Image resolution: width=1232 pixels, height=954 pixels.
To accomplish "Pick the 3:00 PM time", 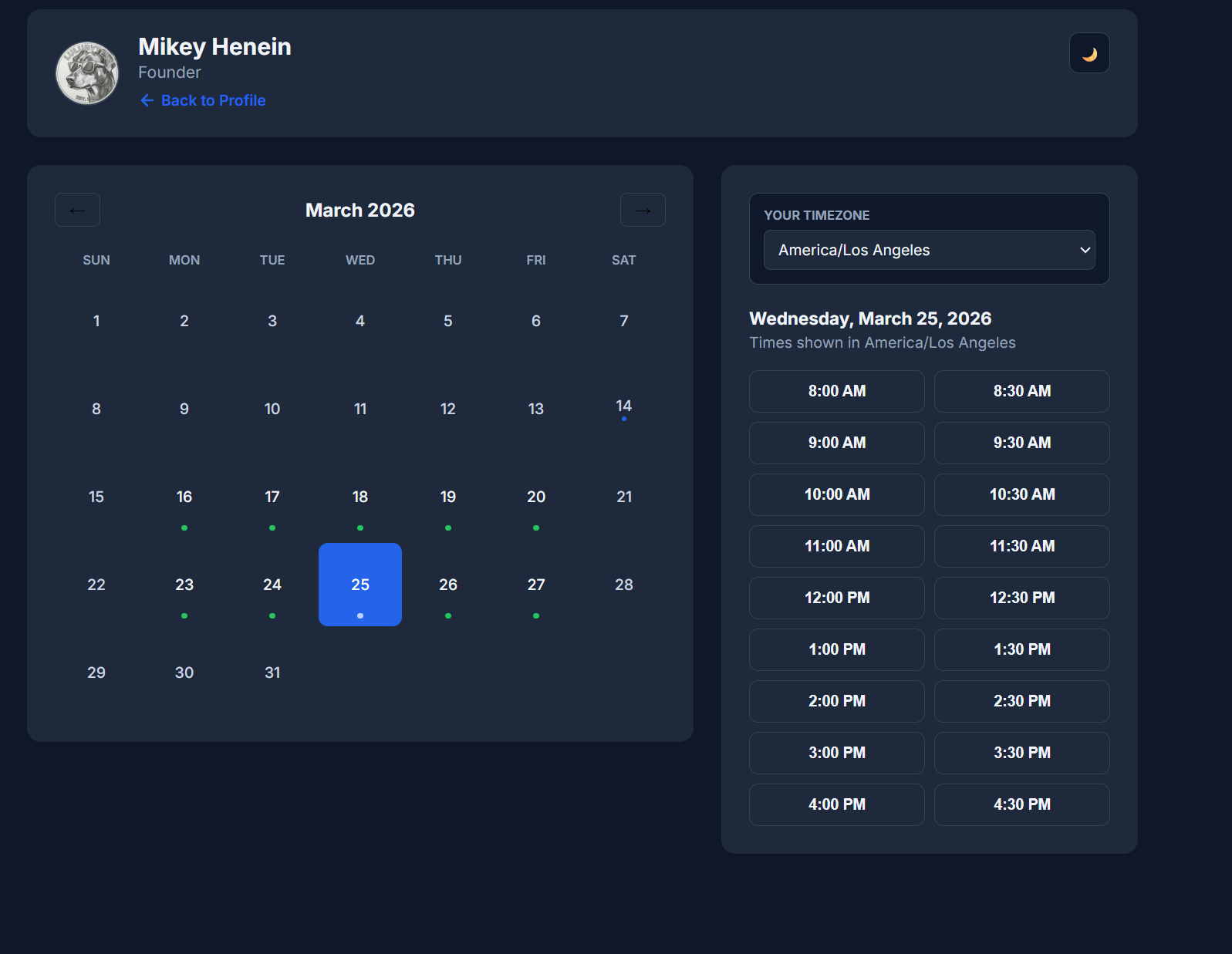I will coord(837,753).
